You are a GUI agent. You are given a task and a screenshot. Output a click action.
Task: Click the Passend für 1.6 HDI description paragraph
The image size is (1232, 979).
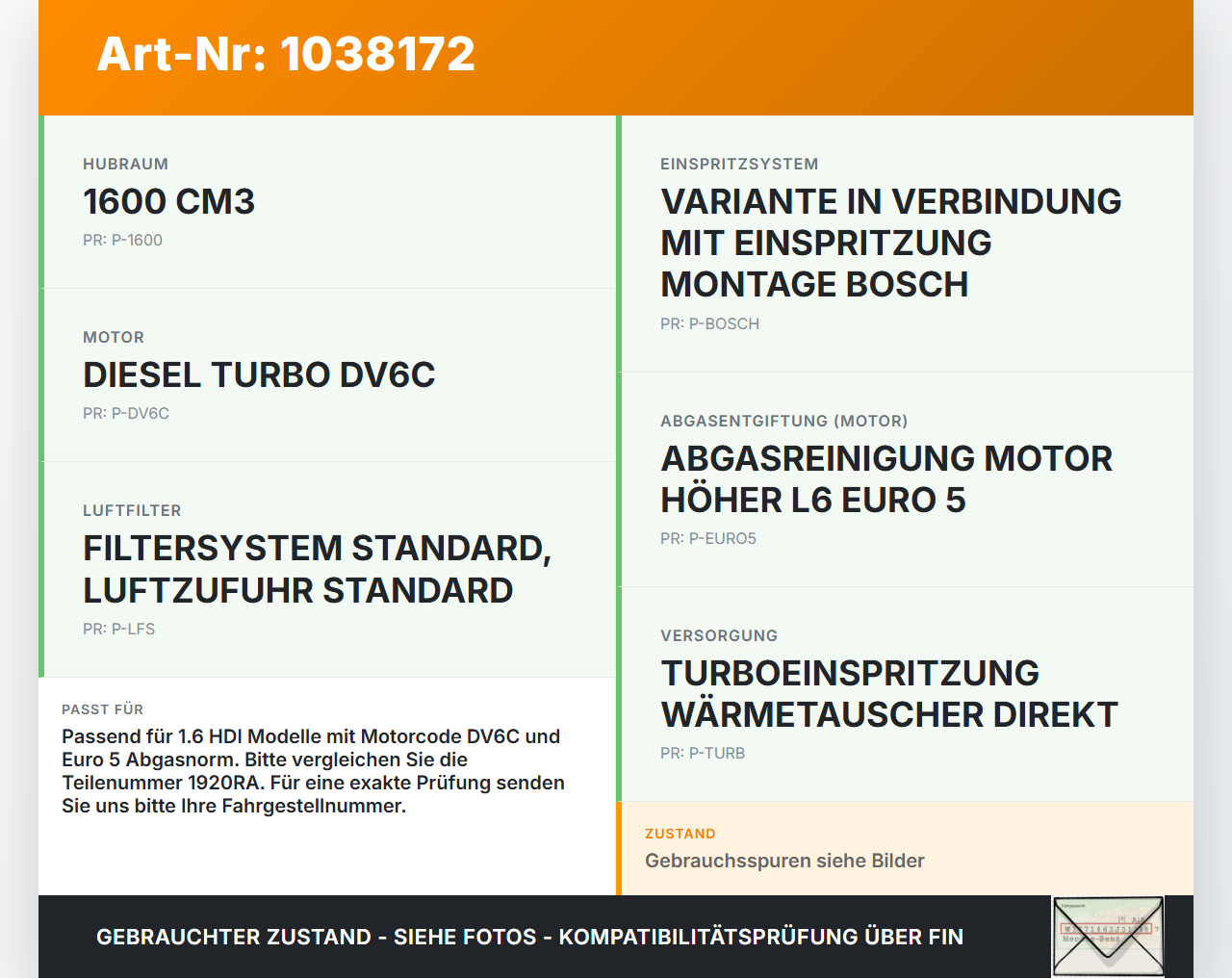(x=313, y=771)
